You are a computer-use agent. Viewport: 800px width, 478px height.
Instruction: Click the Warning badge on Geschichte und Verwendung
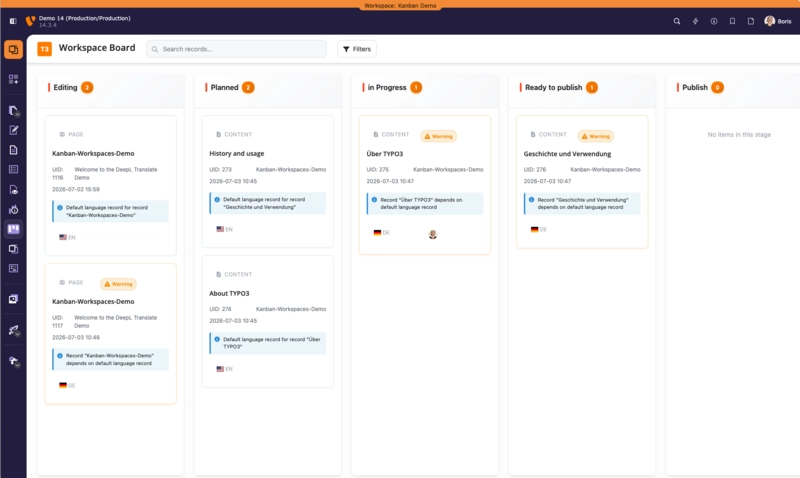point(595,136)
